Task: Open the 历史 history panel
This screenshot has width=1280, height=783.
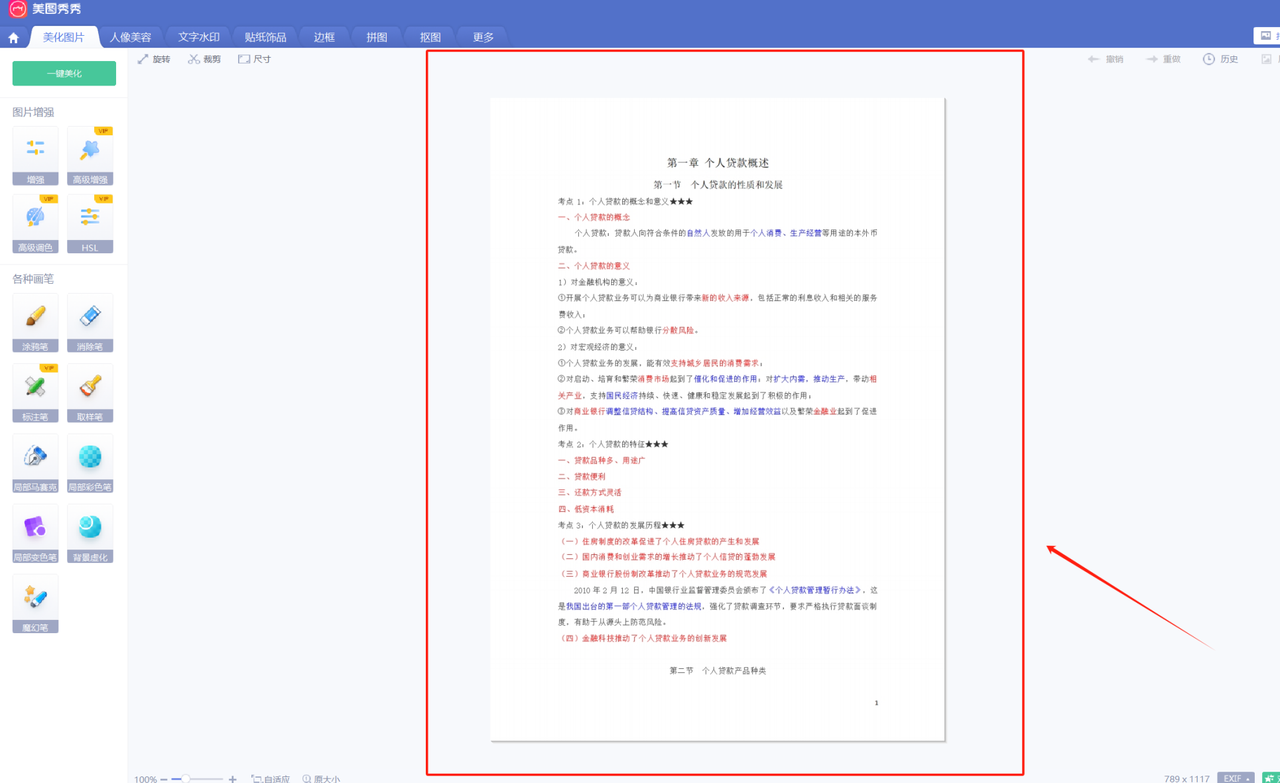Action: [x=1221, y=59]
